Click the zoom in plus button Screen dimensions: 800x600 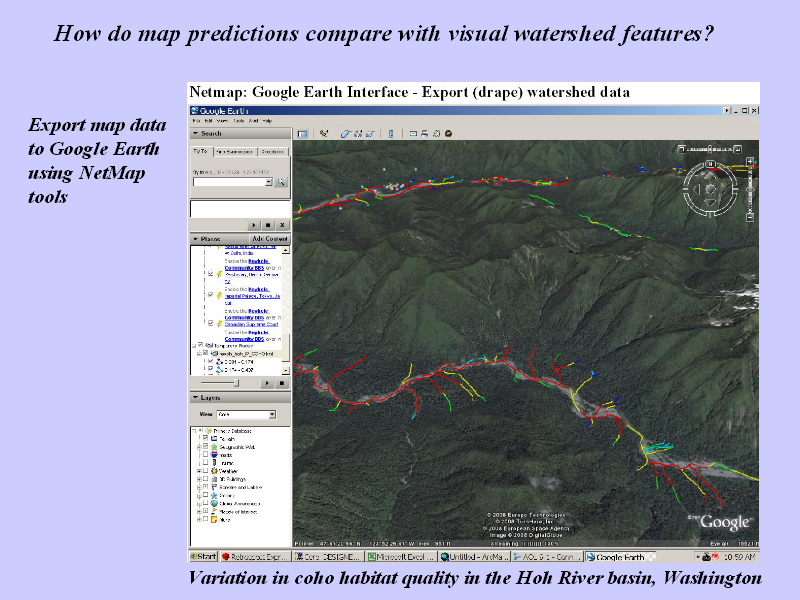pos(749,162)
